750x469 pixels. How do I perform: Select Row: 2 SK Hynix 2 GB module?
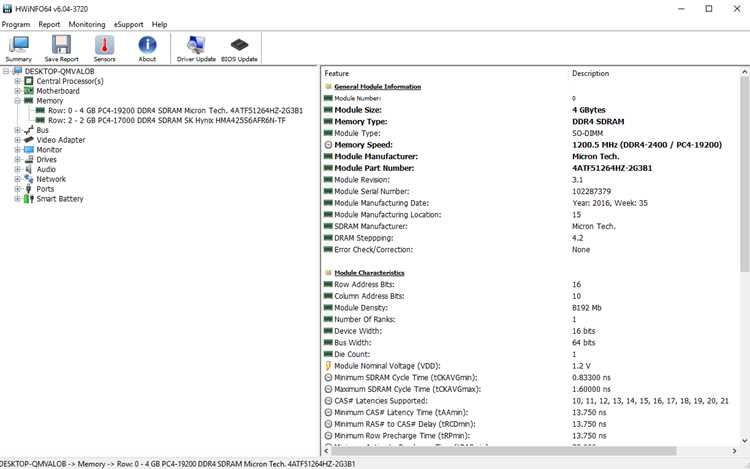tap(166, 120)
